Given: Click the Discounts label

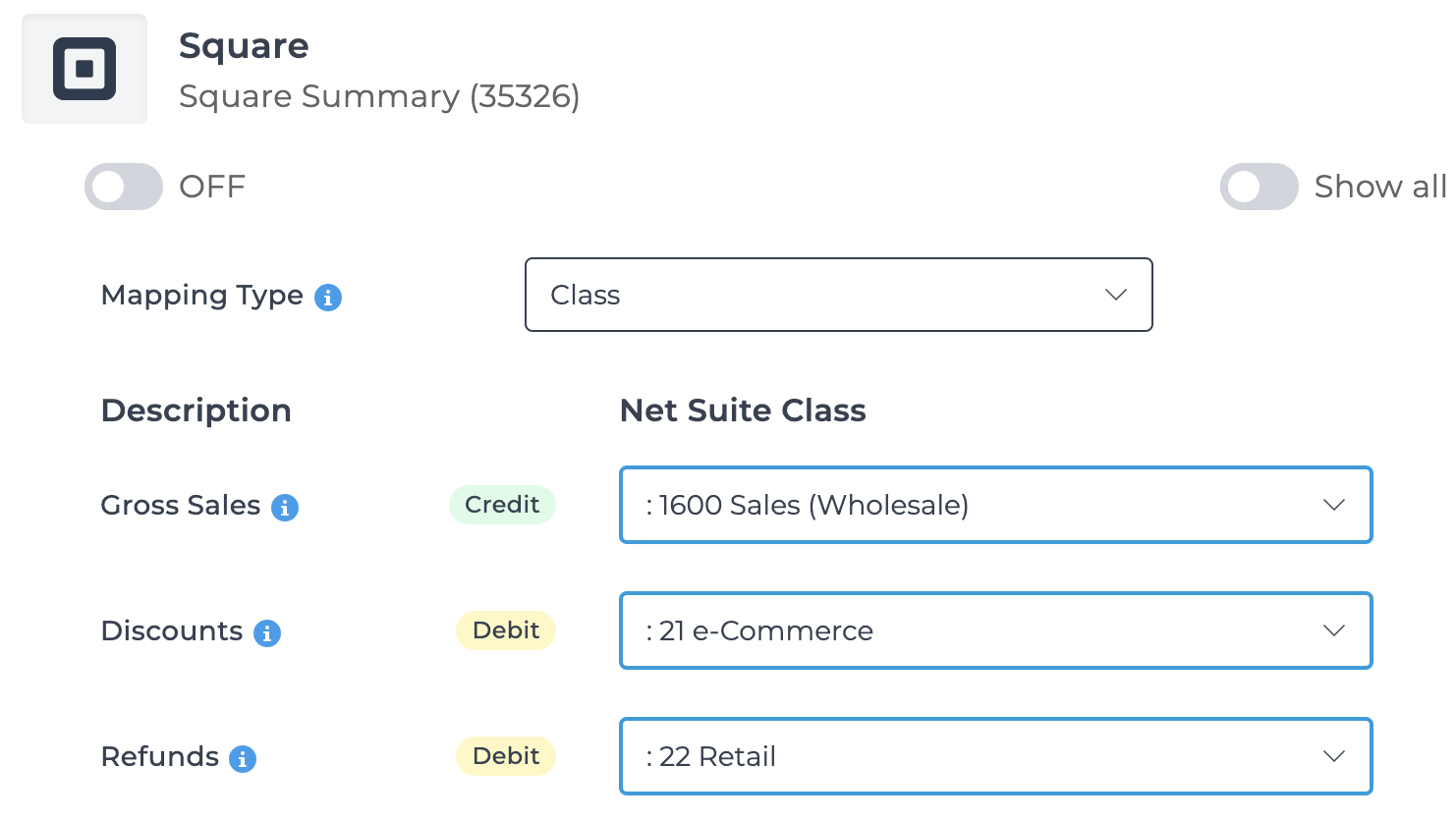Looking at the screenshot, I should pos(172,630).
